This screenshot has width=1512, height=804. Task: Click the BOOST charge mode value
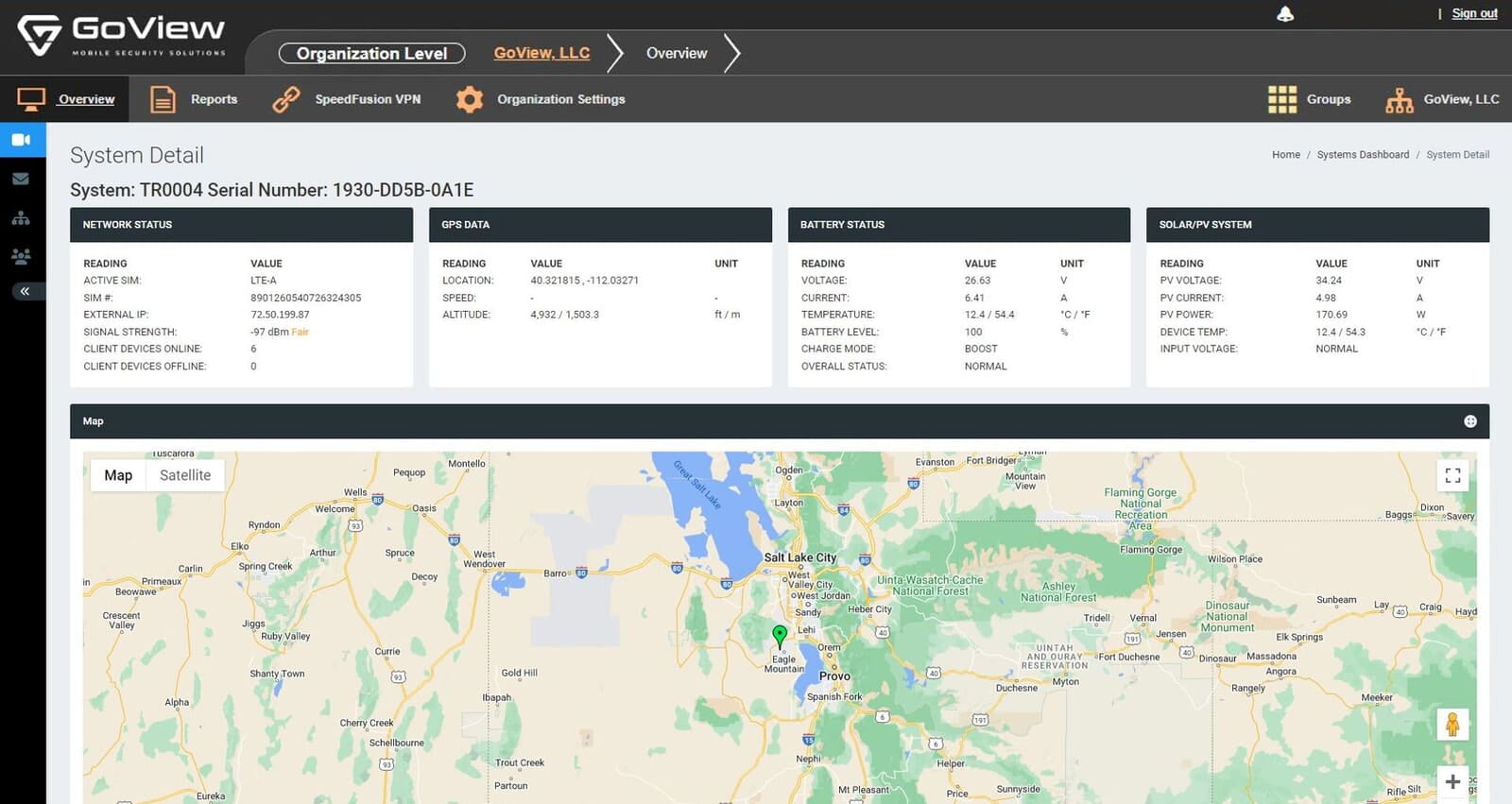point(981,349)
